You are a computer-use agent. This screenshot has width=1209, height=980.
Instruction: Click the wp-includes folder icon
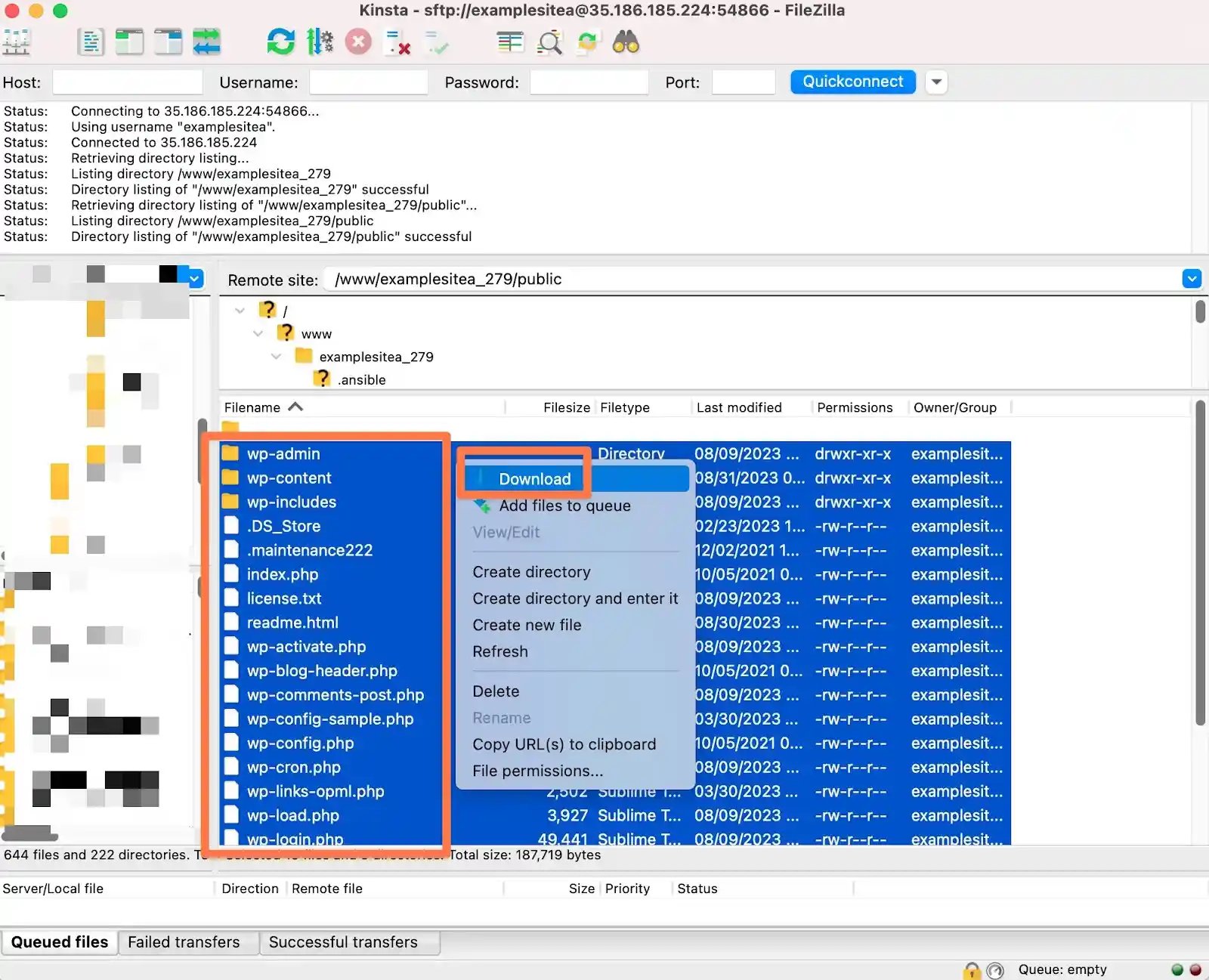click(x=230, y=502)
